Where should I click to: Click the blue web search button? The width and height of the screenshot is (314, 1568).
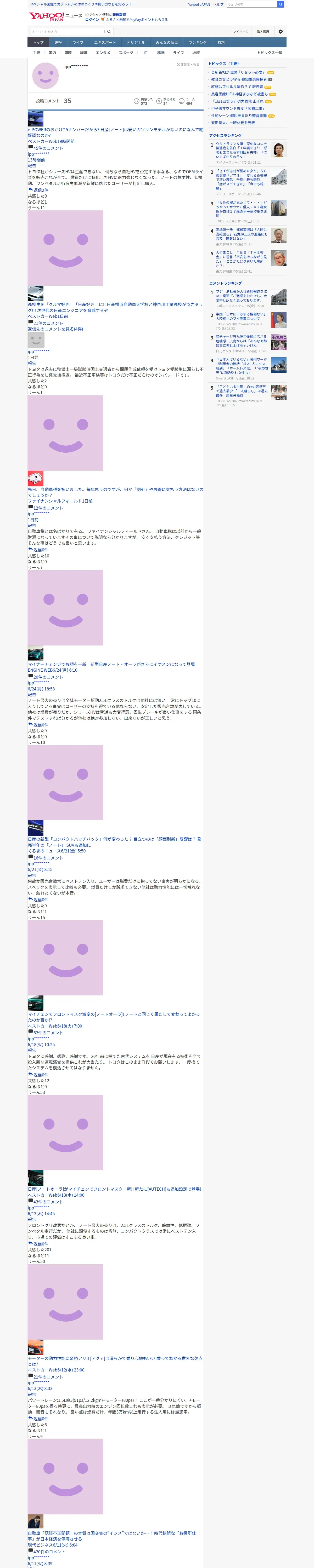point(281,4)
